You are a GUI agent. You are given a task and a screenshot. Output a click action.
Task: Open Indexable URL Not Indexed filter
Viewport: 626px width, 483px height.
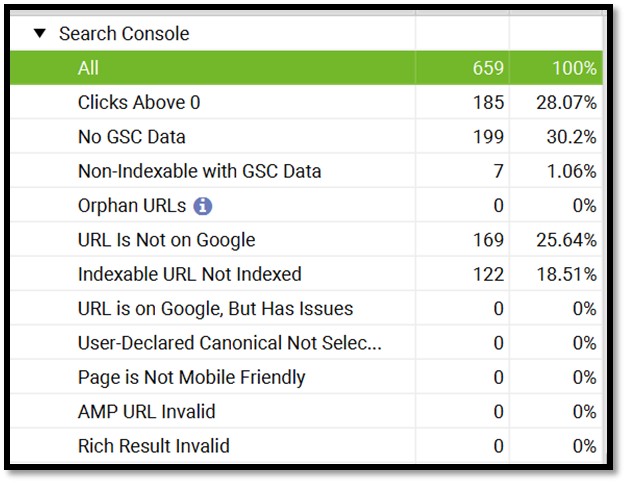point(306,274)
